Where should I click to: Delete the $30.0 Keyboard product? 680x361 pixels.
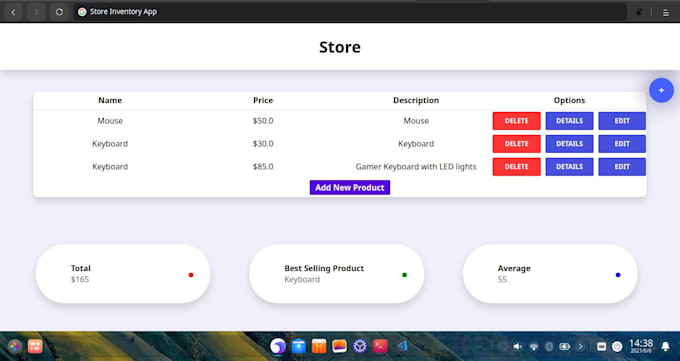pos(517,144)
